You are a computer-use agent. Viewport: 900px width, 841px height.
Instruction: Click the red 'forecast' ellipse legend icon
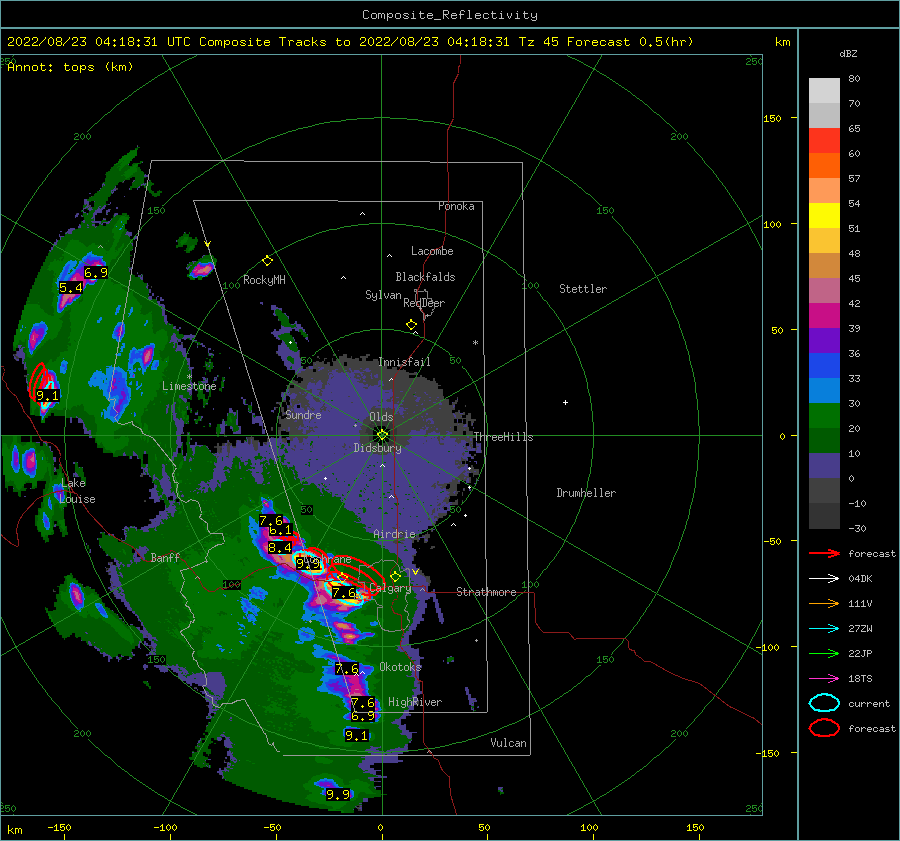coord(824,728)
